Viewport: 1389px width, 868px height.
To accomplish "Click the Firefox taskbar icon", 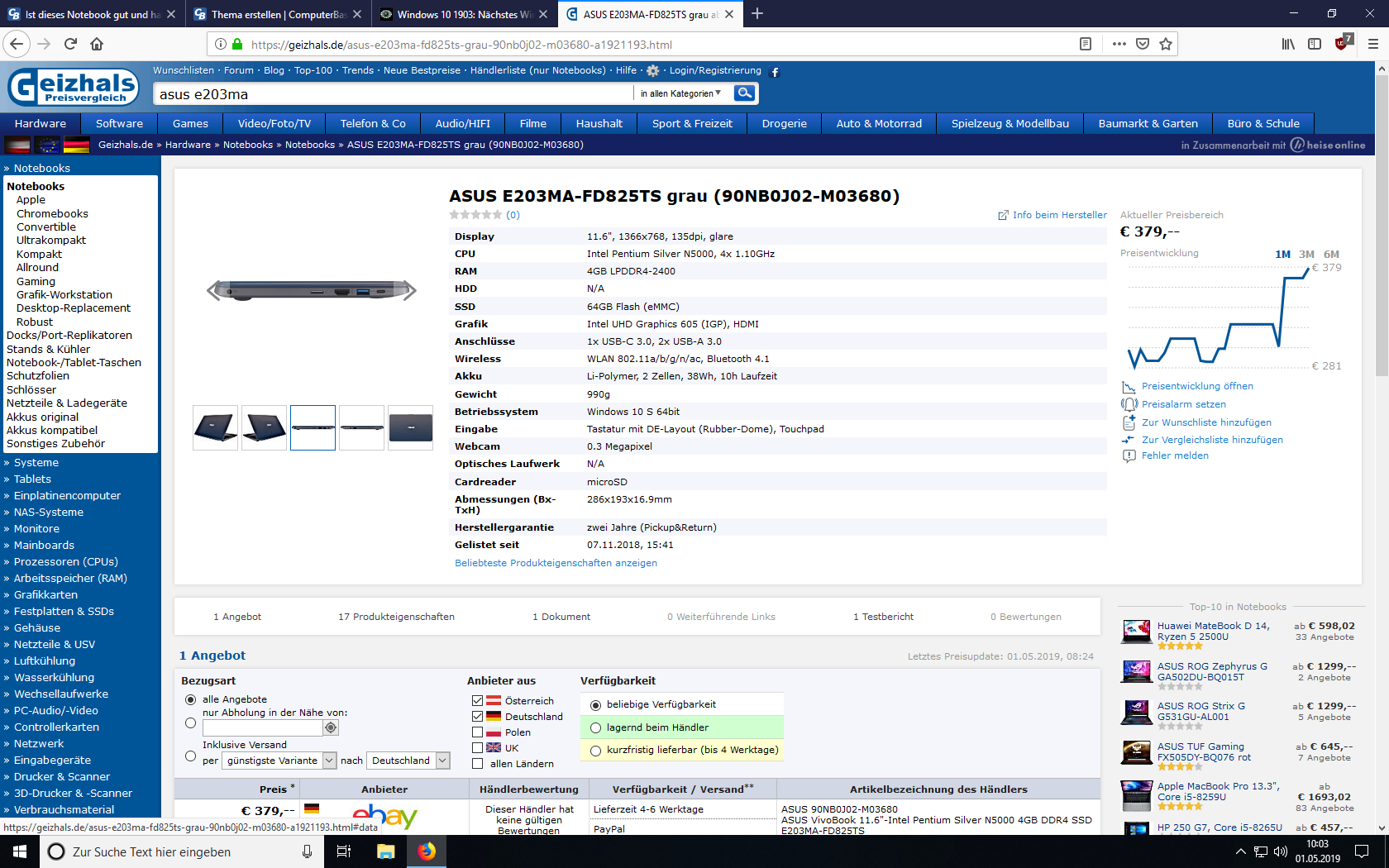I will tap(427, 851).
